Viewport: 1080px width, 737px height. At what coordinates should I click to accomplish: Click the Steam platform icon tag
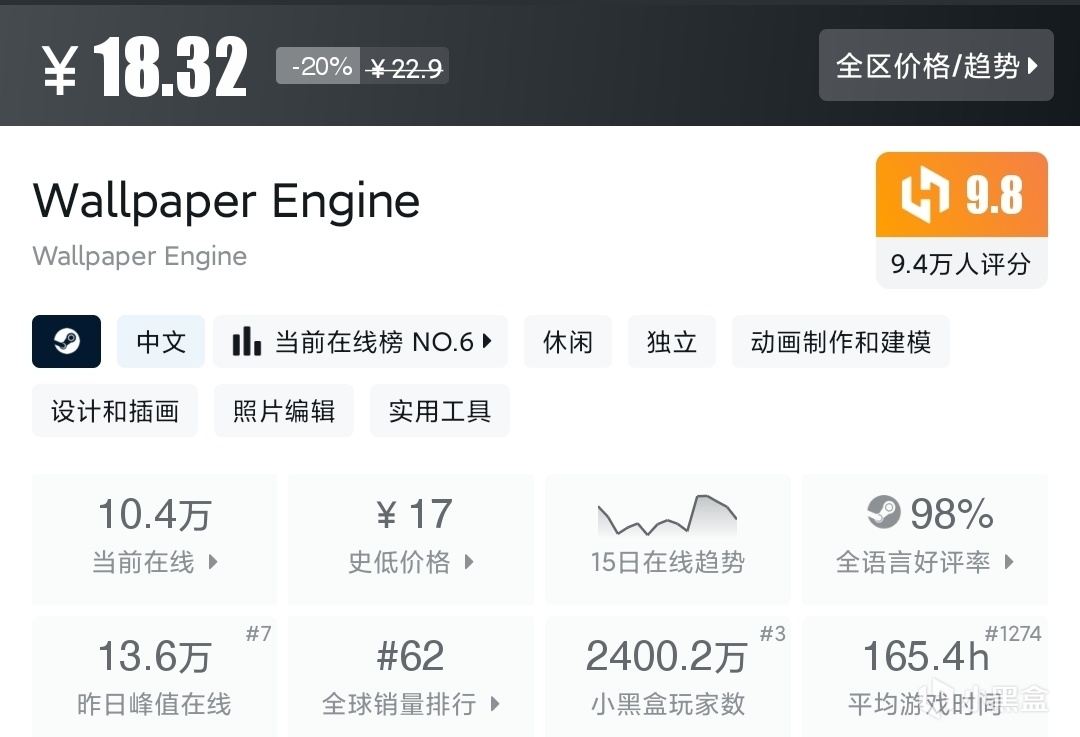coord(66,342)
